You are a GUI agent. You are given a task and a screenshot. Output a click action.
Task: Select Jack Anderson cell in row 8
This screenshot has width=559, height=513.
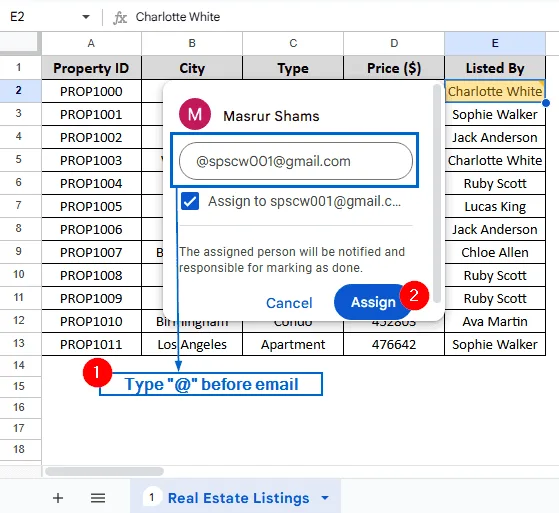pos(495,229)
